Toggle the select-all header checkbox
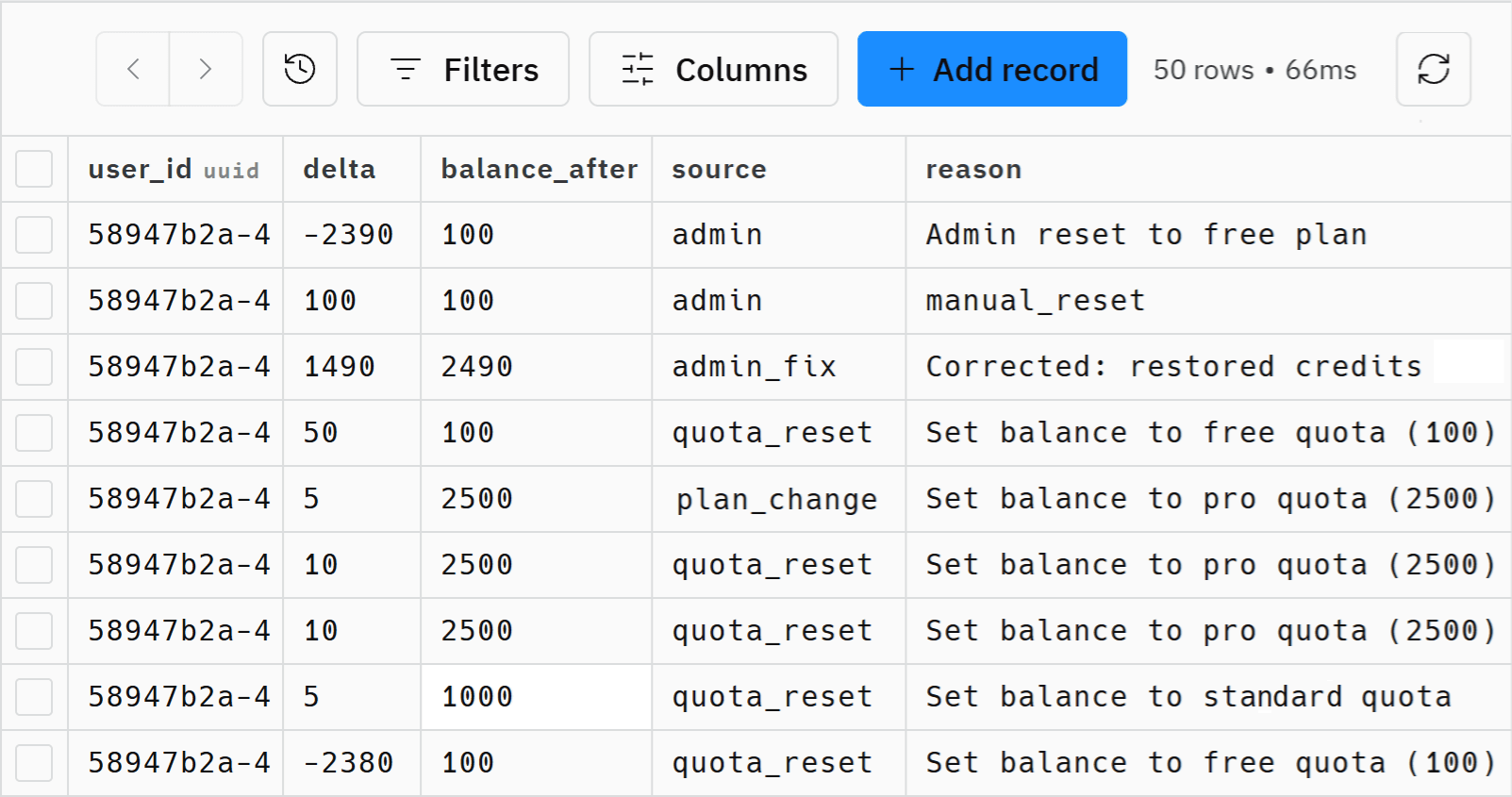1512x797 pixels. click(34, 169)
